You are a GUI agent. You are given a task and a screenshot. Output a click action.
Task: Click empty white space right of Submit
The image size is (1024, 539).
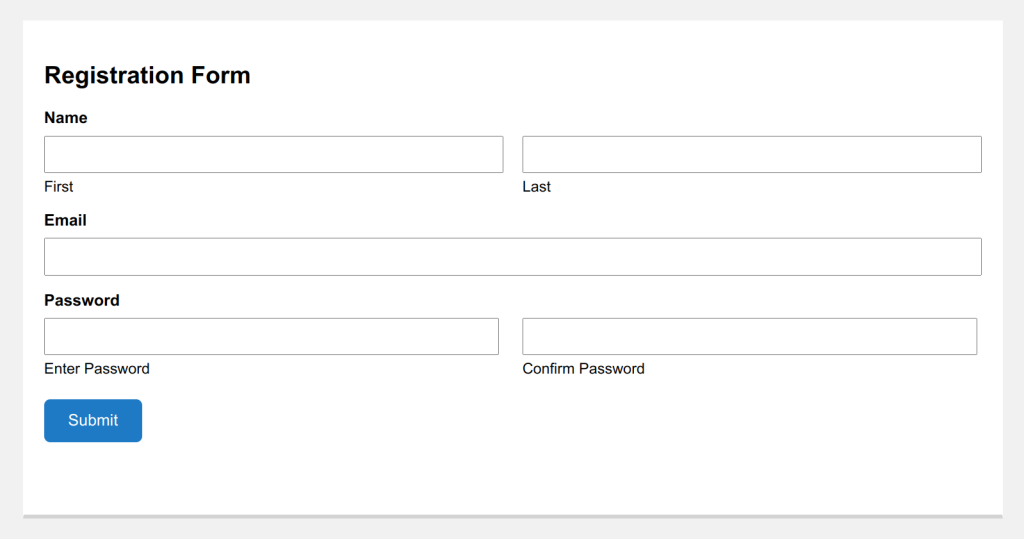click(500, 421)
